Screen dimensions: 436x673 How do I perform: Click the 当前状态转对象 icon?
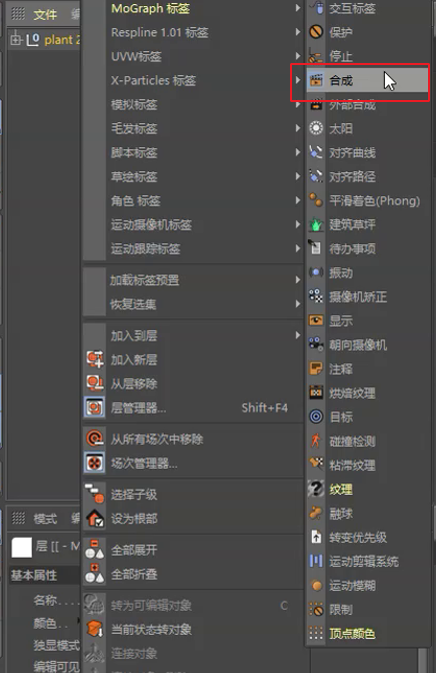94,629
